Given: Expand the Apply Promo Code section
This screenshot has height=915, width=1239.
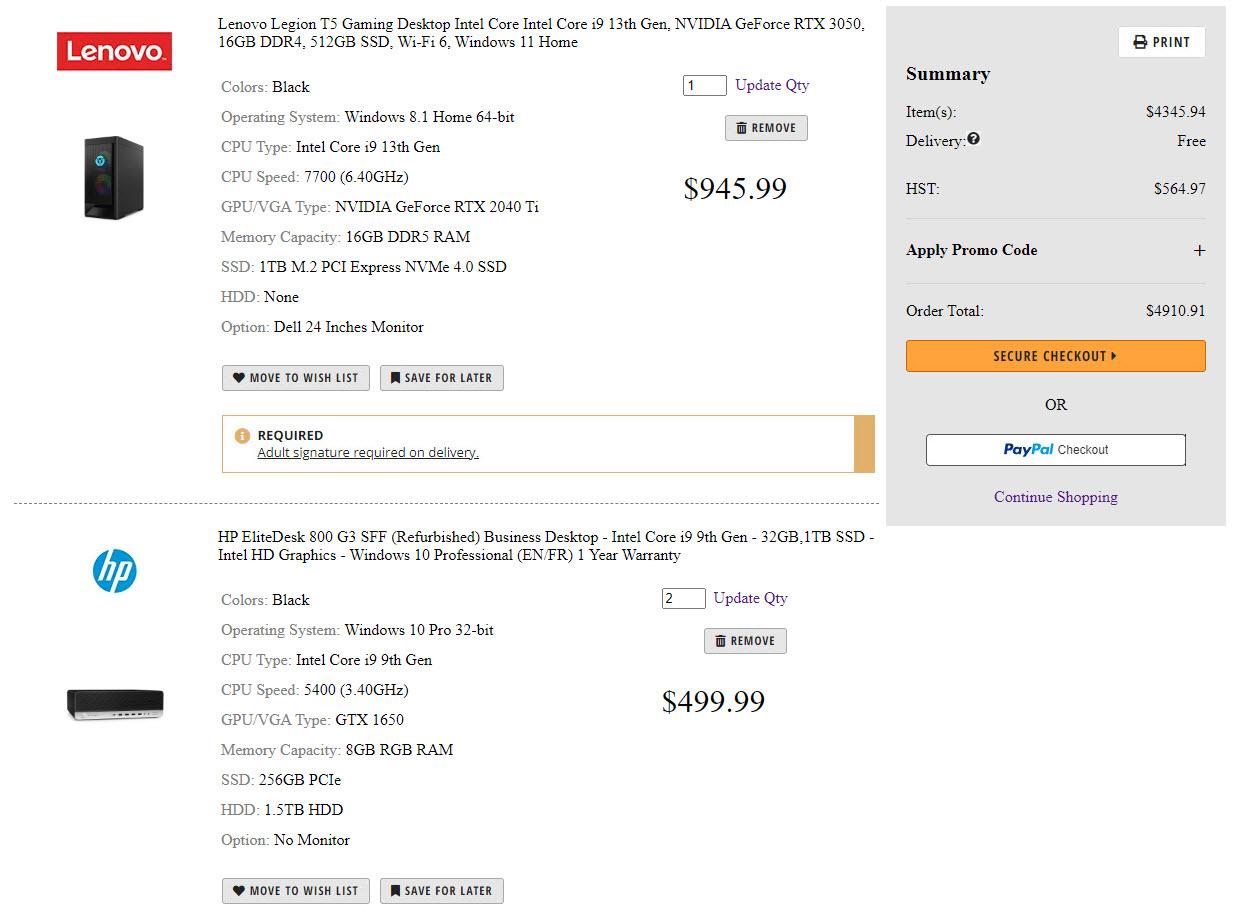Looking at the screenshot, I should click(1199, 251).
